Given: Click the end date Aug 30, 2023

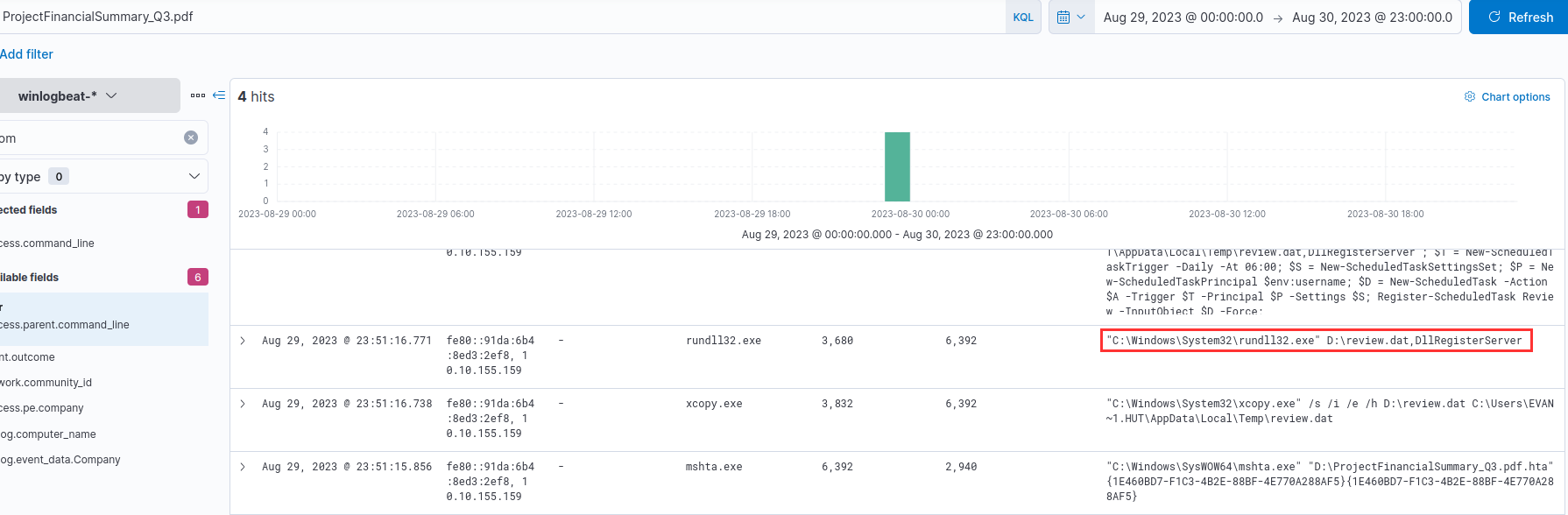Looking at the screenshot, I should click(x=1372, y=18).
